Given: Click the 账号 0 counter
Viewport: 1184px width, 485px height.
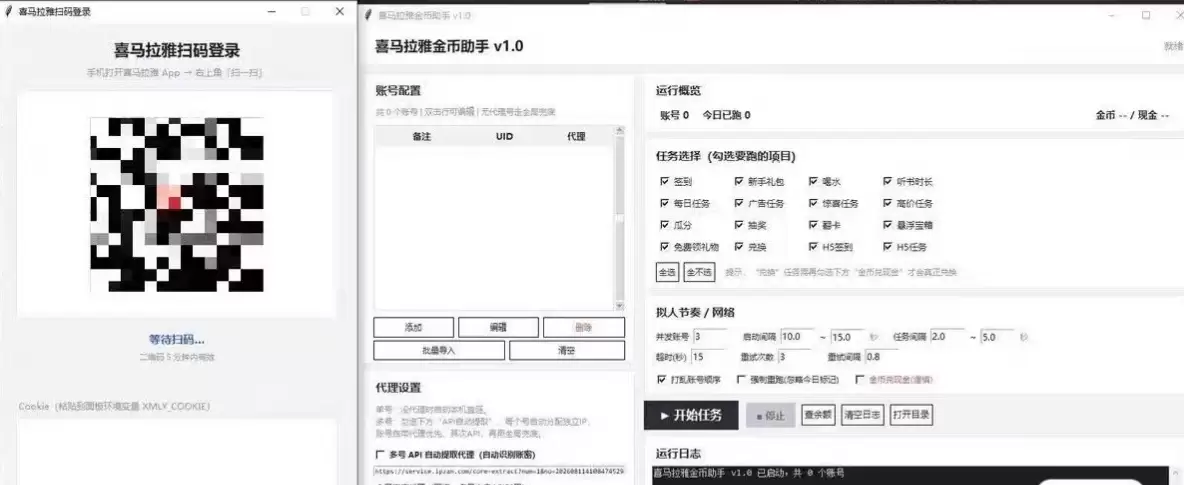Looking at the screenshot, I should (x=674, y=116).
